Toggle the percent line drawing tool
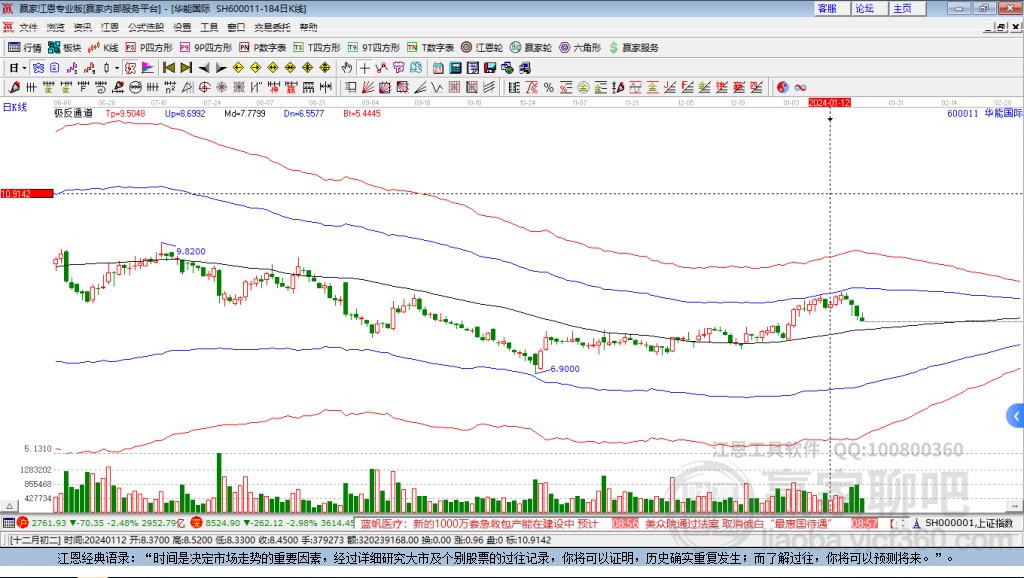 click(x=549, y=88)
